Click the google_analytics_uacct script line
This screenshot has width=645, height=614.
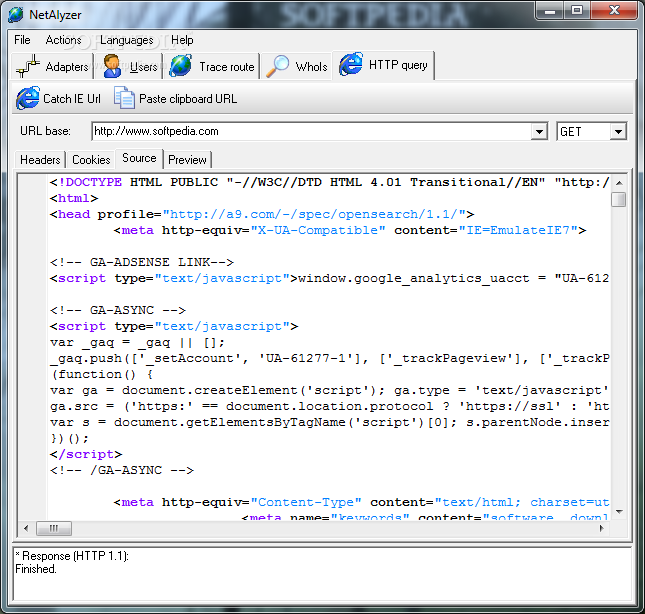(329, 278)
